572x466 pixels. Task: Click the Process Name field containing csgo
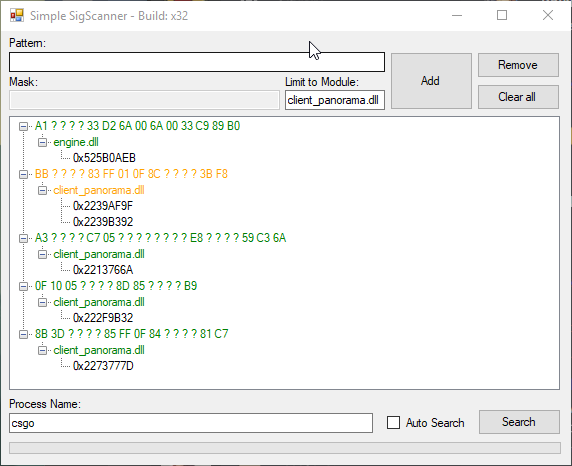(191, 423)
